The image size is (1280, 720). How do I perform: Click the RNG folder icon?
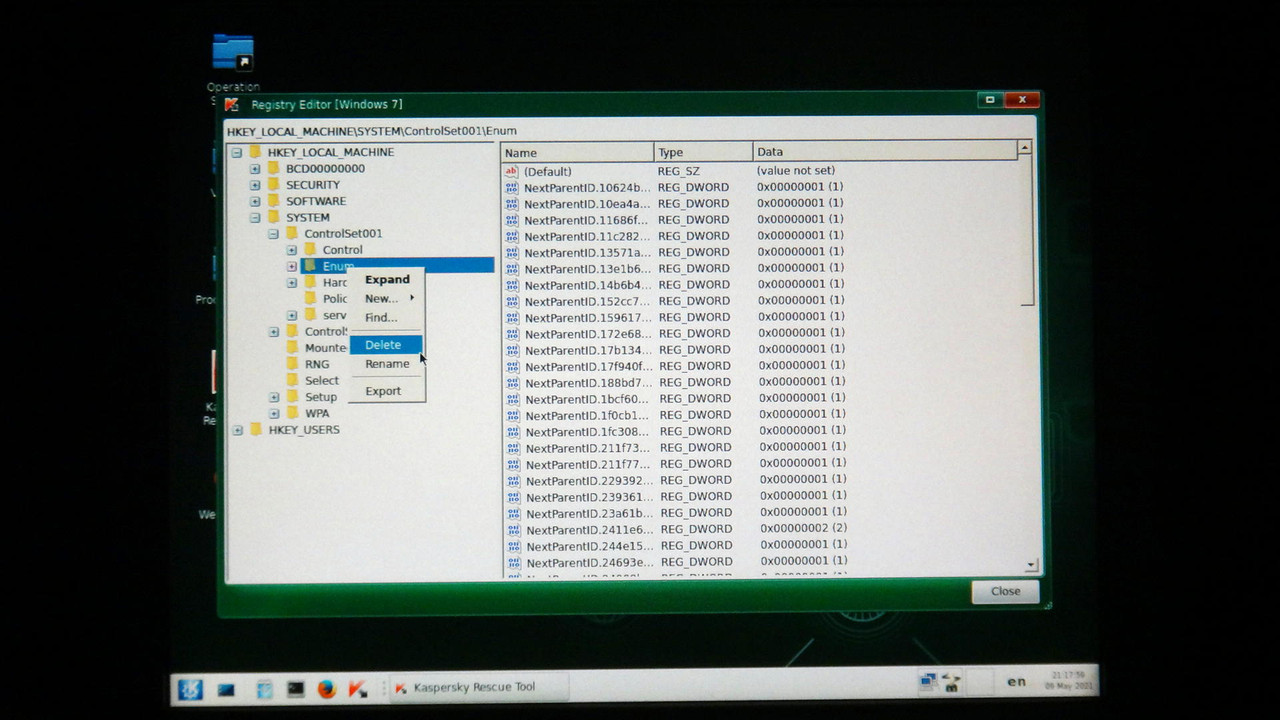[292, 364]
